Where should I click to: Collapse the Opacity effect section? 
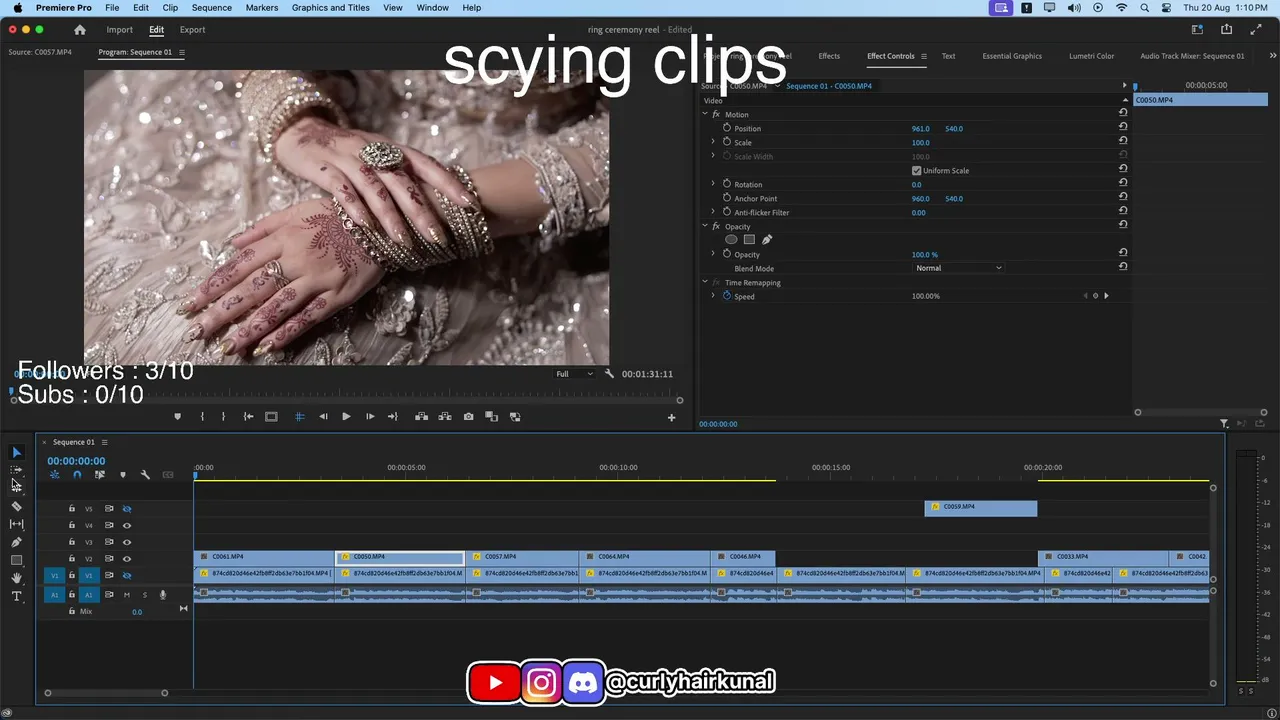[x=704, y=227]
